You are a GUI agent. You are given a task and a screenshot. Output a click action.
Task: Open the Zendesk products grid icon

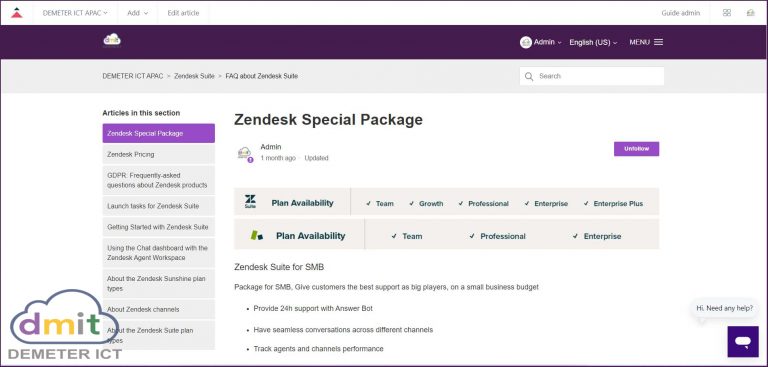(727, 13)
